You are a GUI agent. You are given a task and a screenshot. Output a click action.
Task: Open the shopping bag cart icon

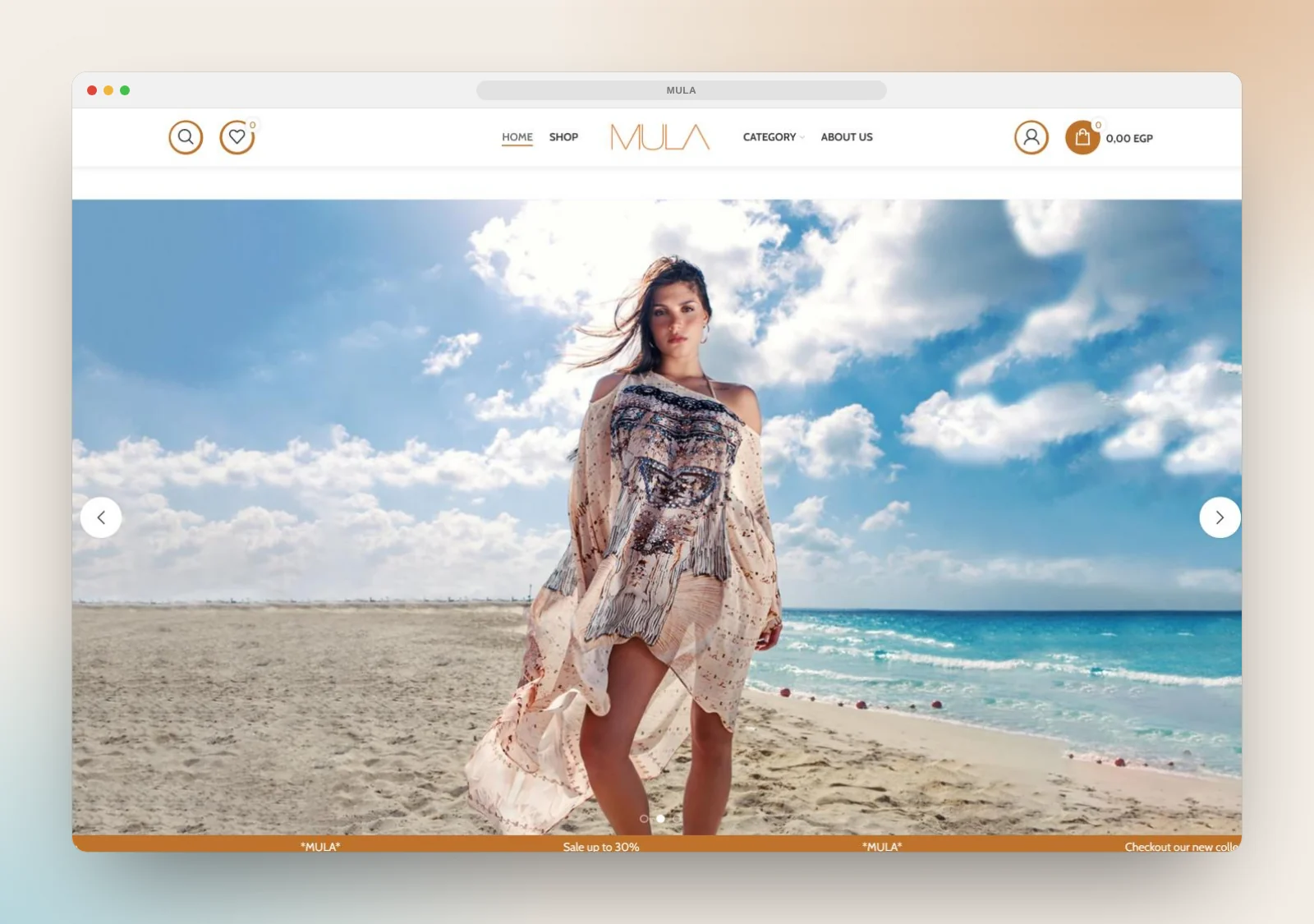[x=1082, y=137]
